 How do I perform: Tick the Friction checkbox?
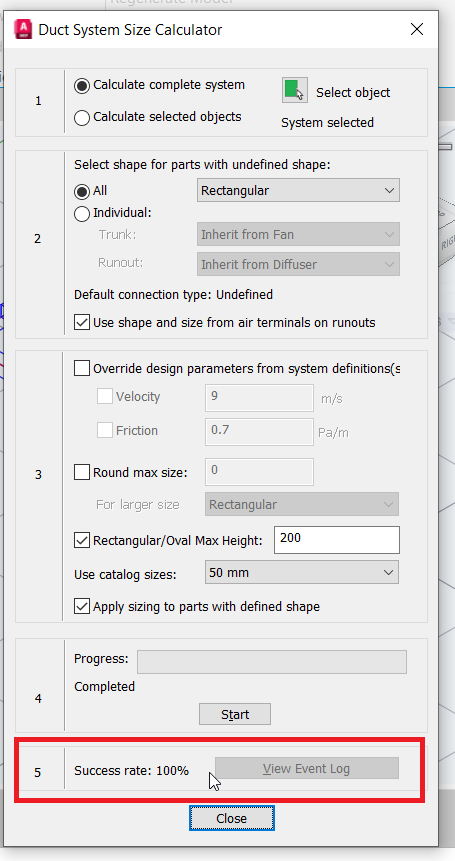point(105,430)
